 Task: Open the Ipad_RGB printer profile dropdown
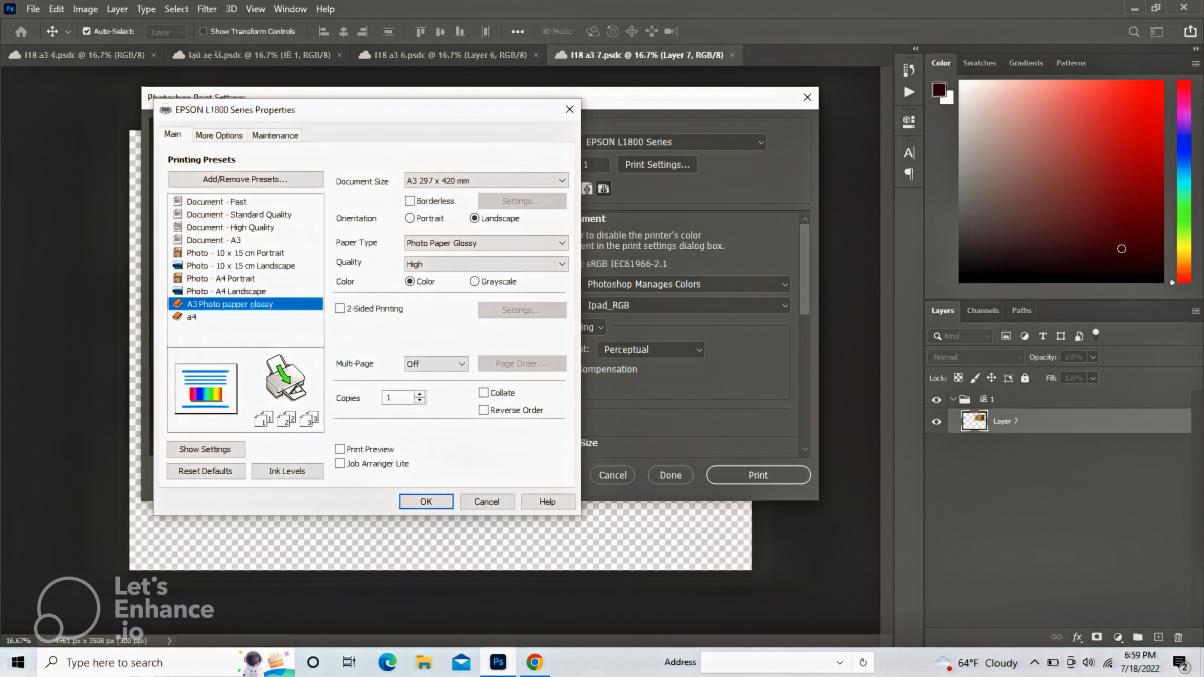pos(686,305)
